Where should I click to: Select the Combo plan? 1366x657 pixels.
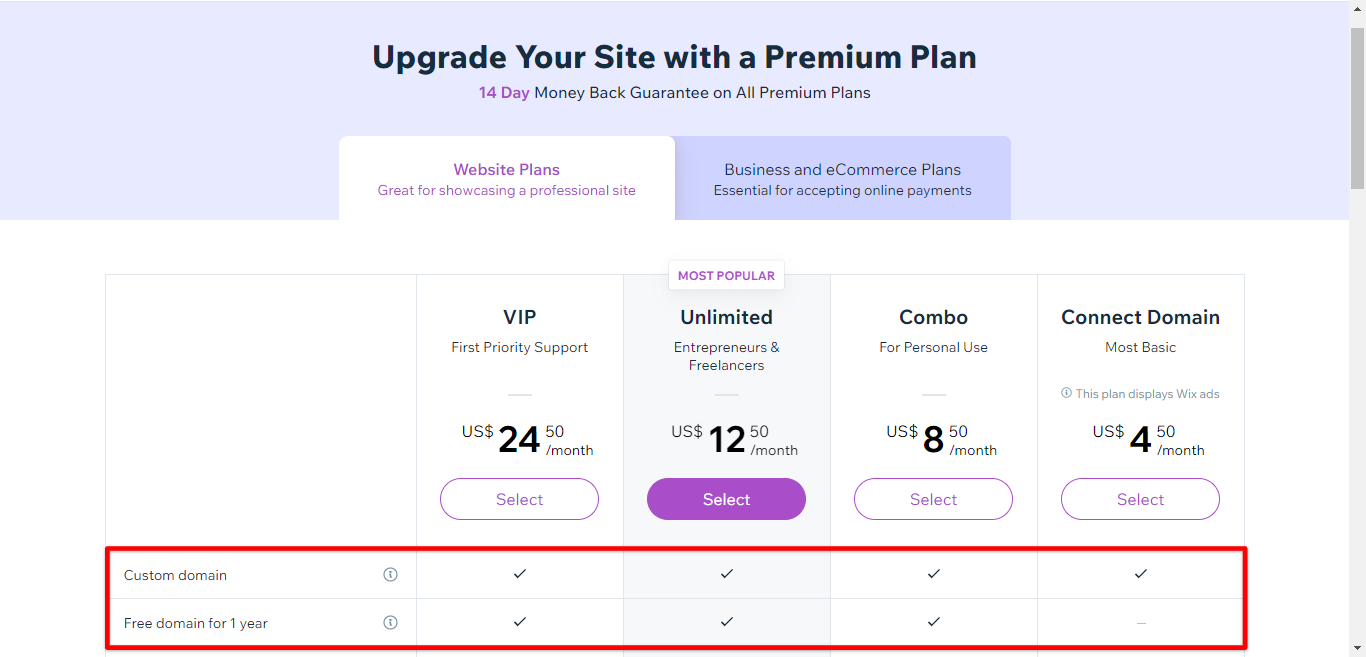point(933,499)
